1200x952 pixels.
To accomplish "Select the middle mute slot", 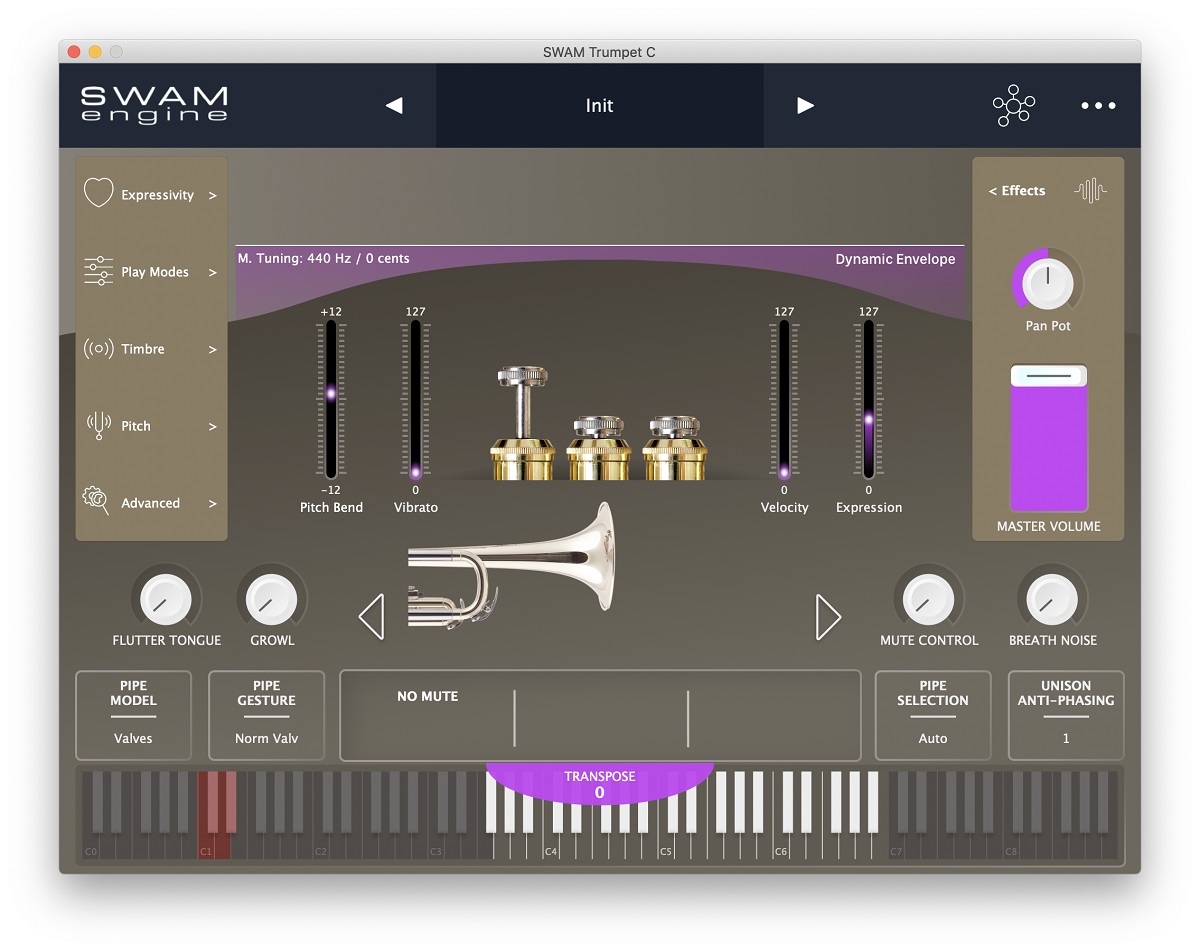I will (601, 717).
